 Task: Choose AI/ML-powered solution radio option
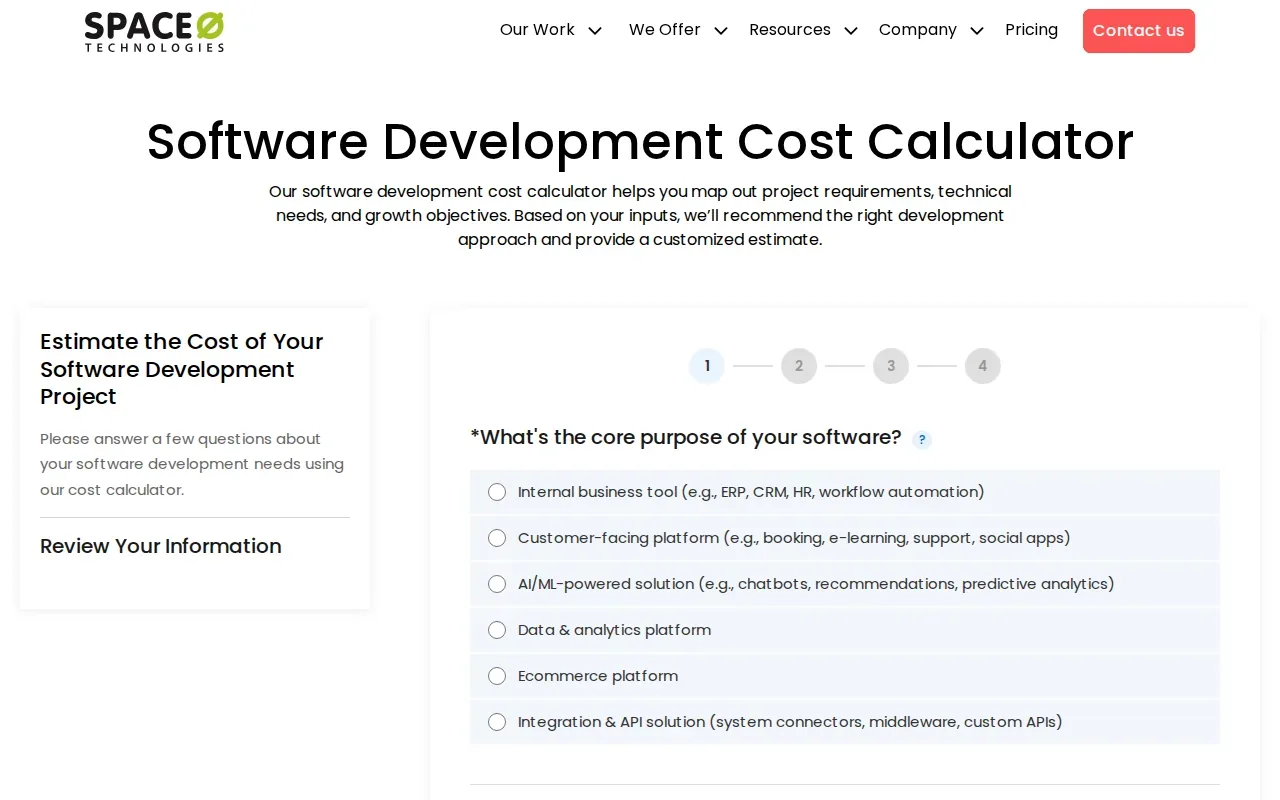(x=497, y=584)
